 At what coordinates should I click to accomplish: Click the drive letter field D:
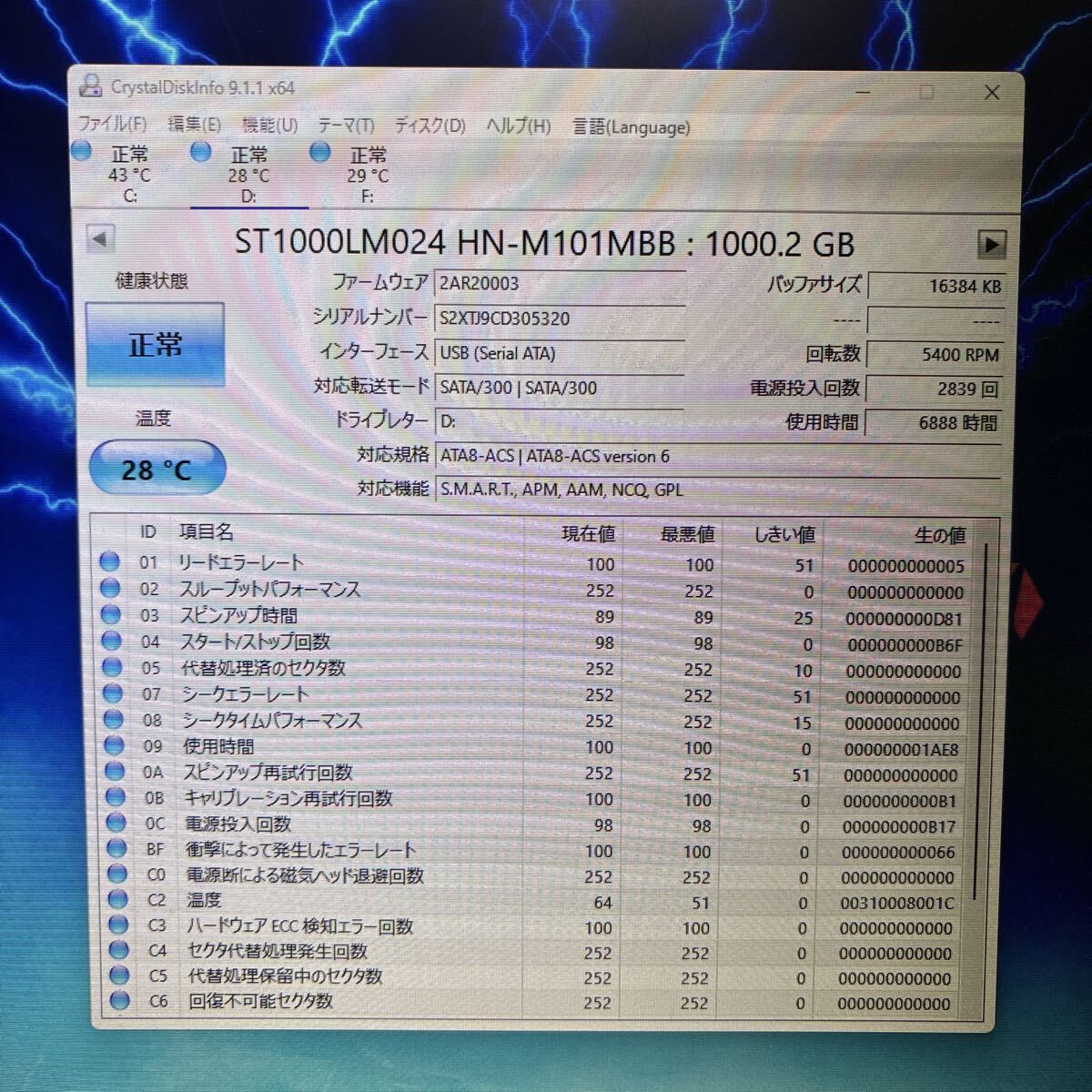click(560, 421)
